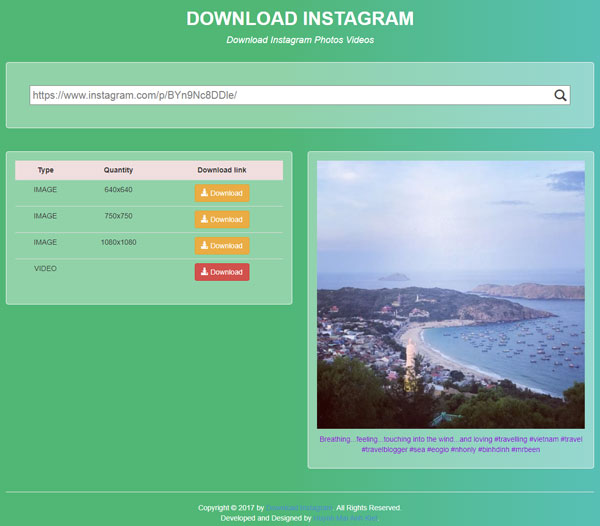600x526 pixels.
Task: Download the 640x640 image
Action: [x=222, y=193]
